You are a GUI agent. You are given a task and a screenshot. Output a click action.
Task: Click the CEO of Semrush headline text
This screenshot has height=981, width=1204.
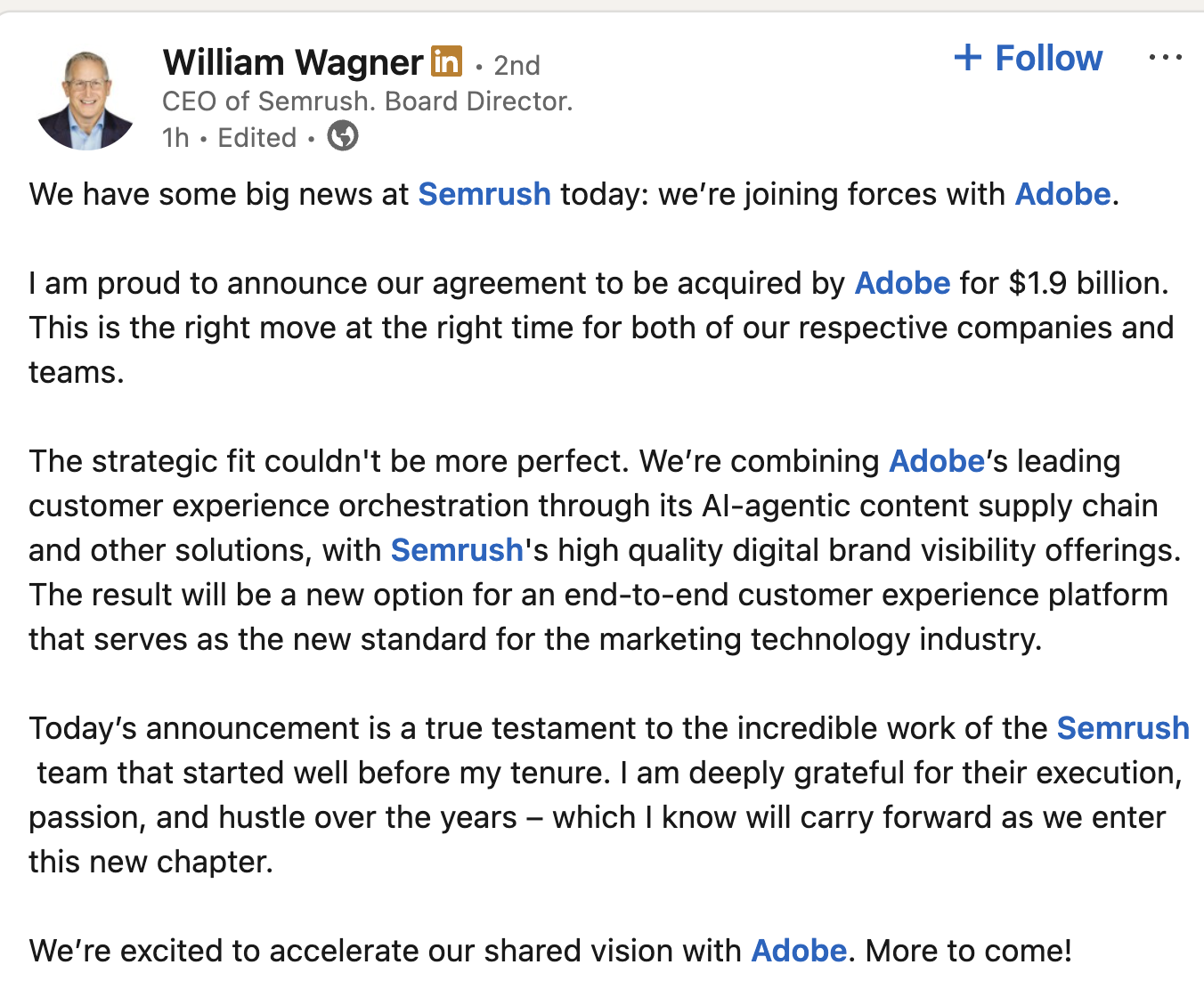[368, 101]
